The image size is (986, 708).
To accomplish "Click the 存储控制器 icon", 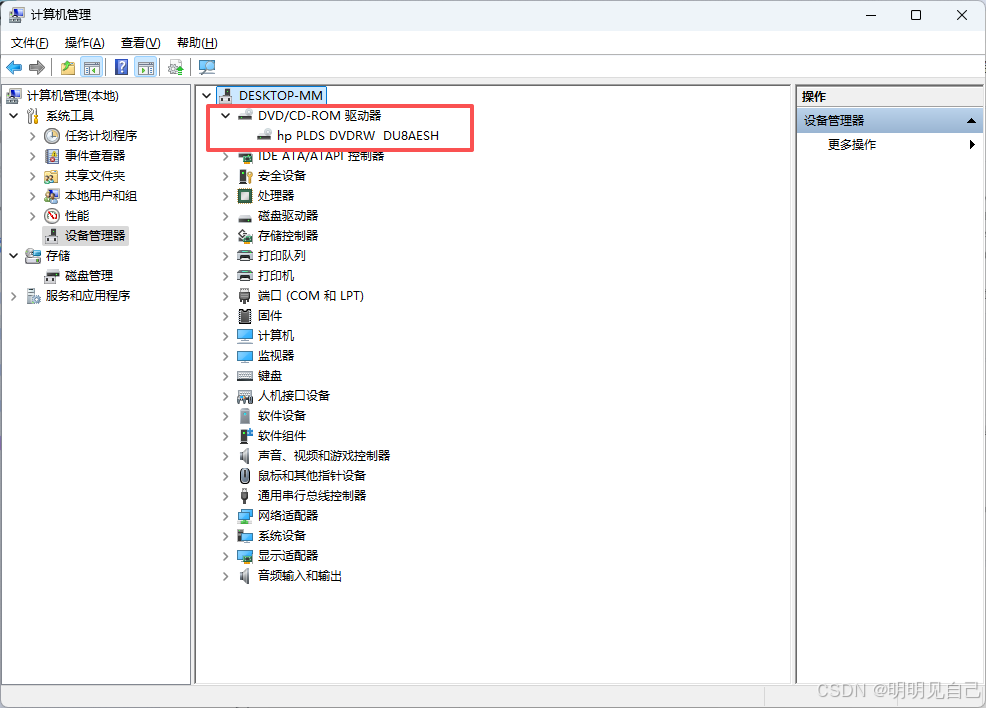I will [x=245, y=236].
